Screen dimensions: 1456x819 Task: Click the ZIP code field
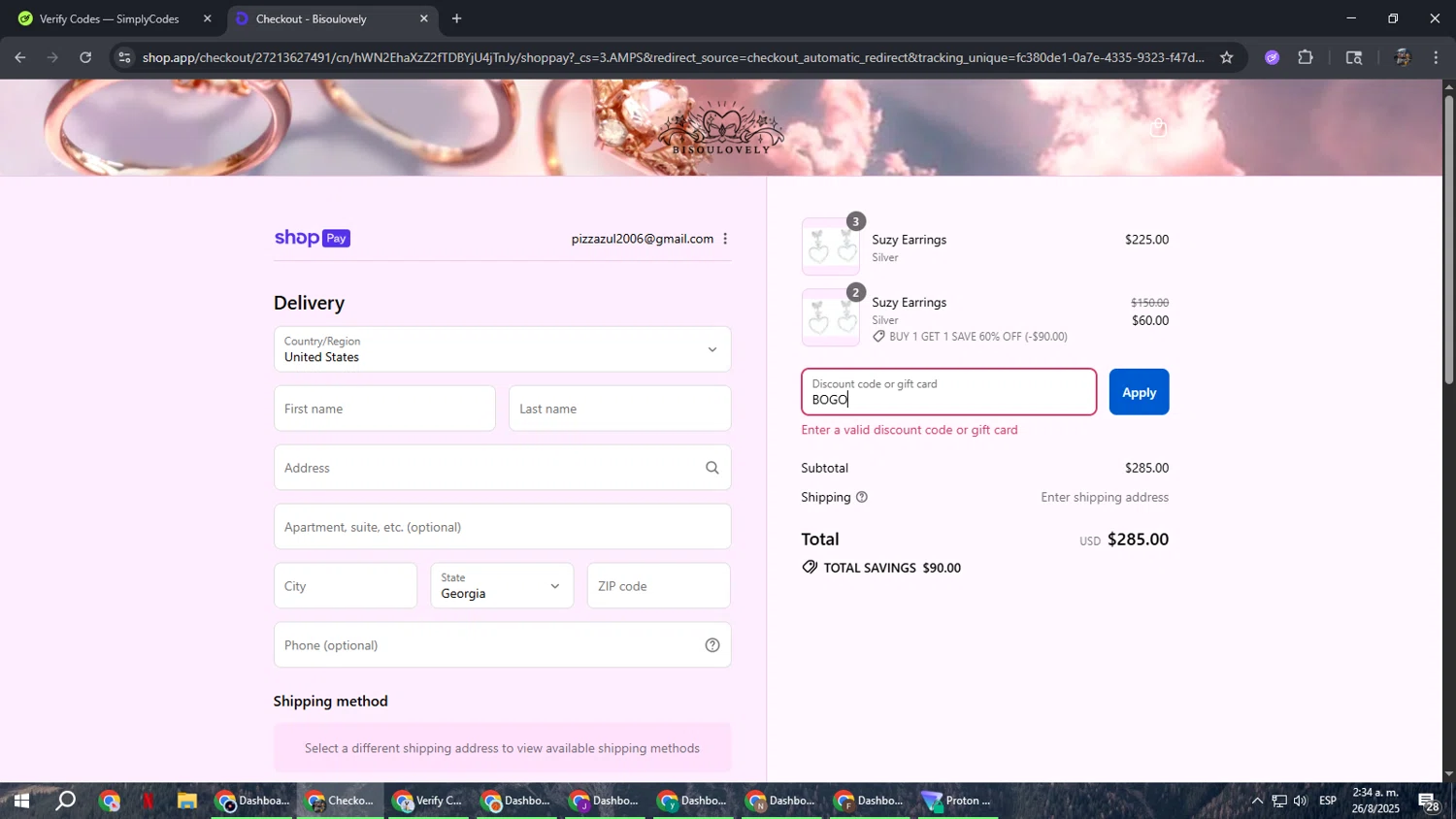pos(659,586)
